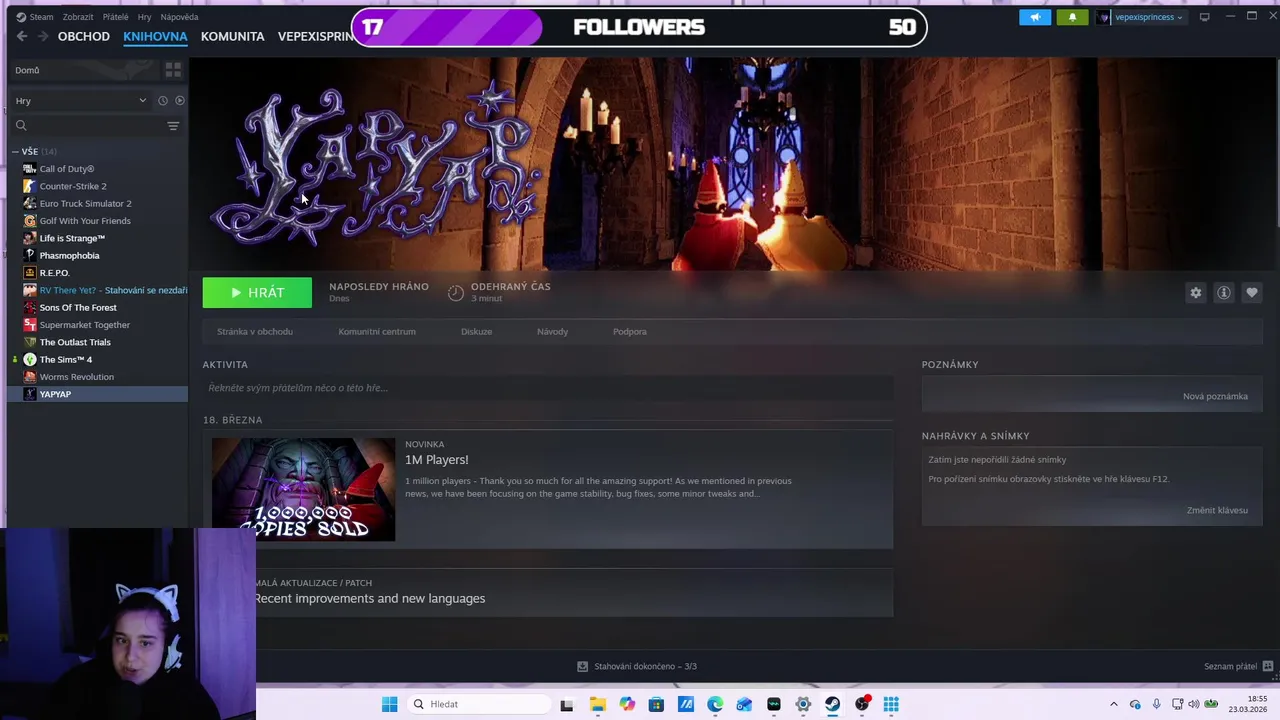This screenshot has height=720, width=1280.
Task: Go forward with the right navigation arrow
Action: [x=43, y=36]
